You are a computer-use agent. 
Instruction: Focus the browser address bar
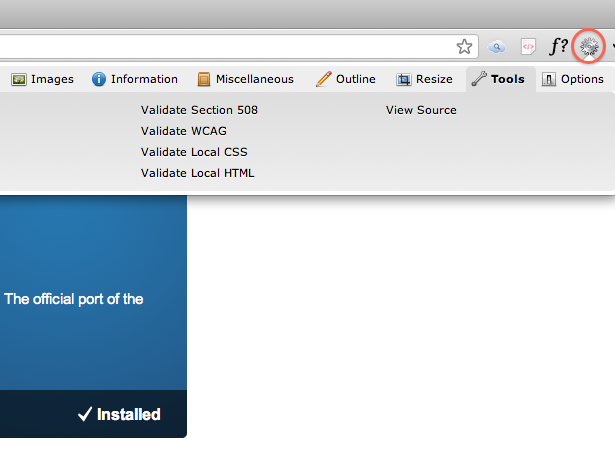(x=238, y=47)
